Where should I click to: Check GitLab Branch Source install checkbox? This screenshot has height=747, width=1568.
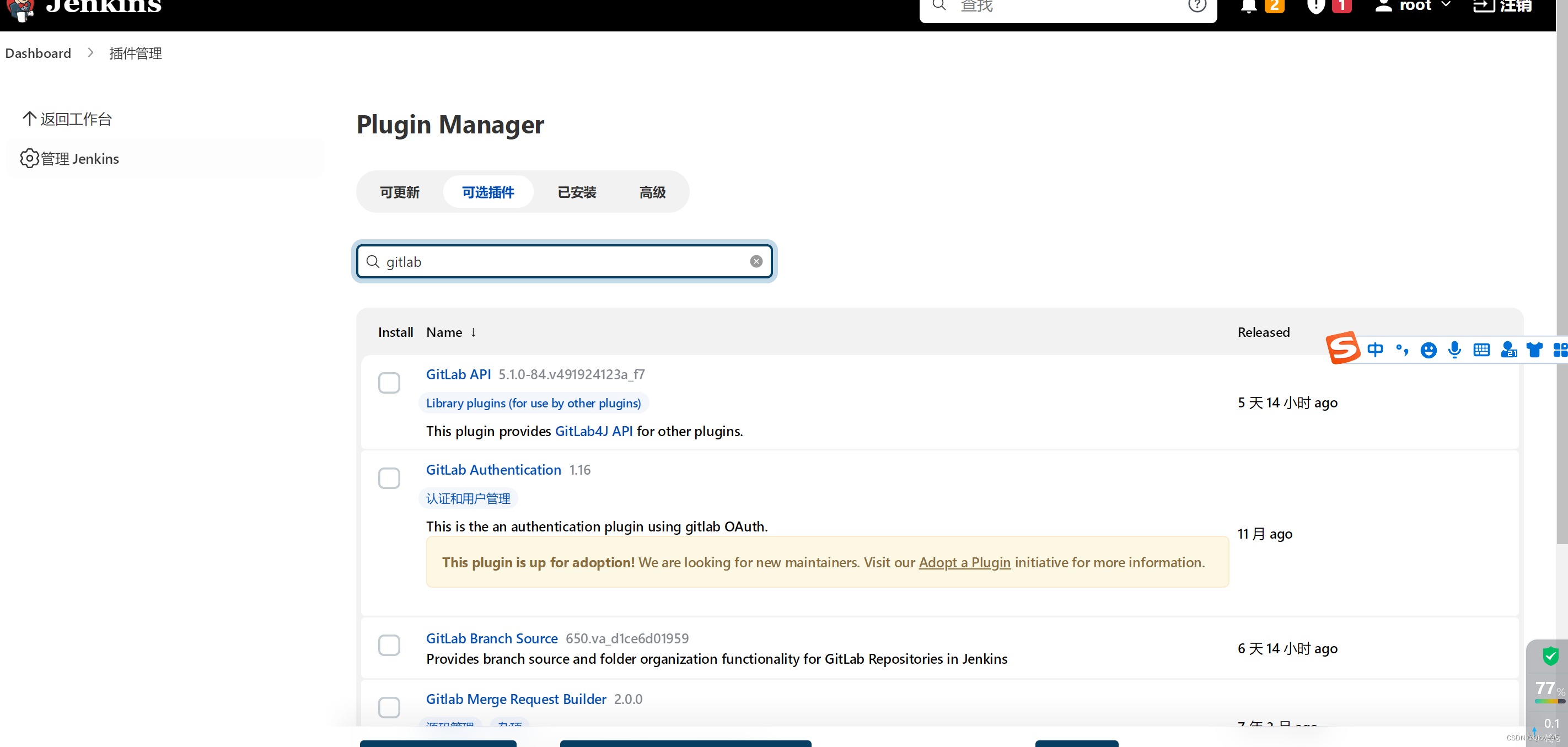(x=389, y=646)
